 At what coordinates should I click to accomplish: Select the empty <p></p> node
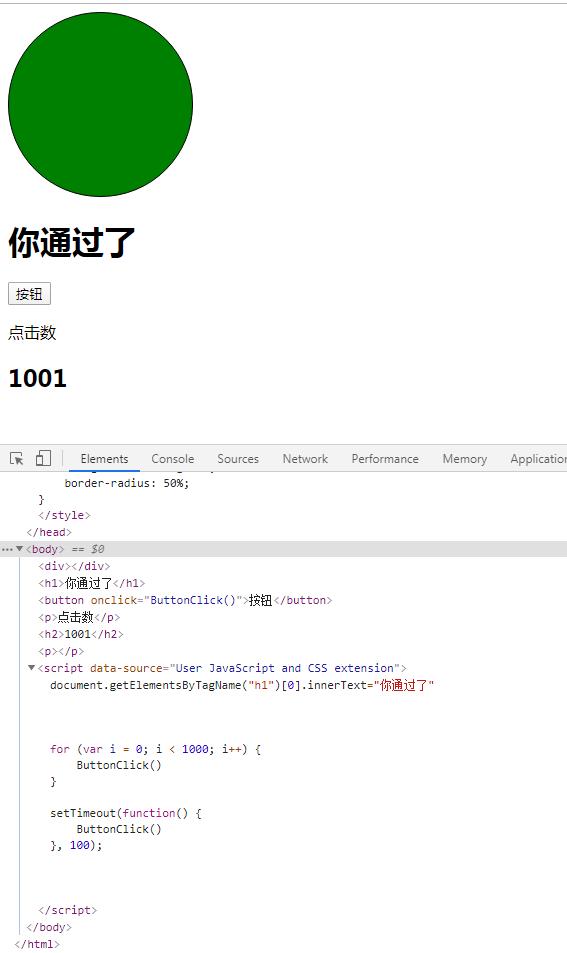(61, 651)
